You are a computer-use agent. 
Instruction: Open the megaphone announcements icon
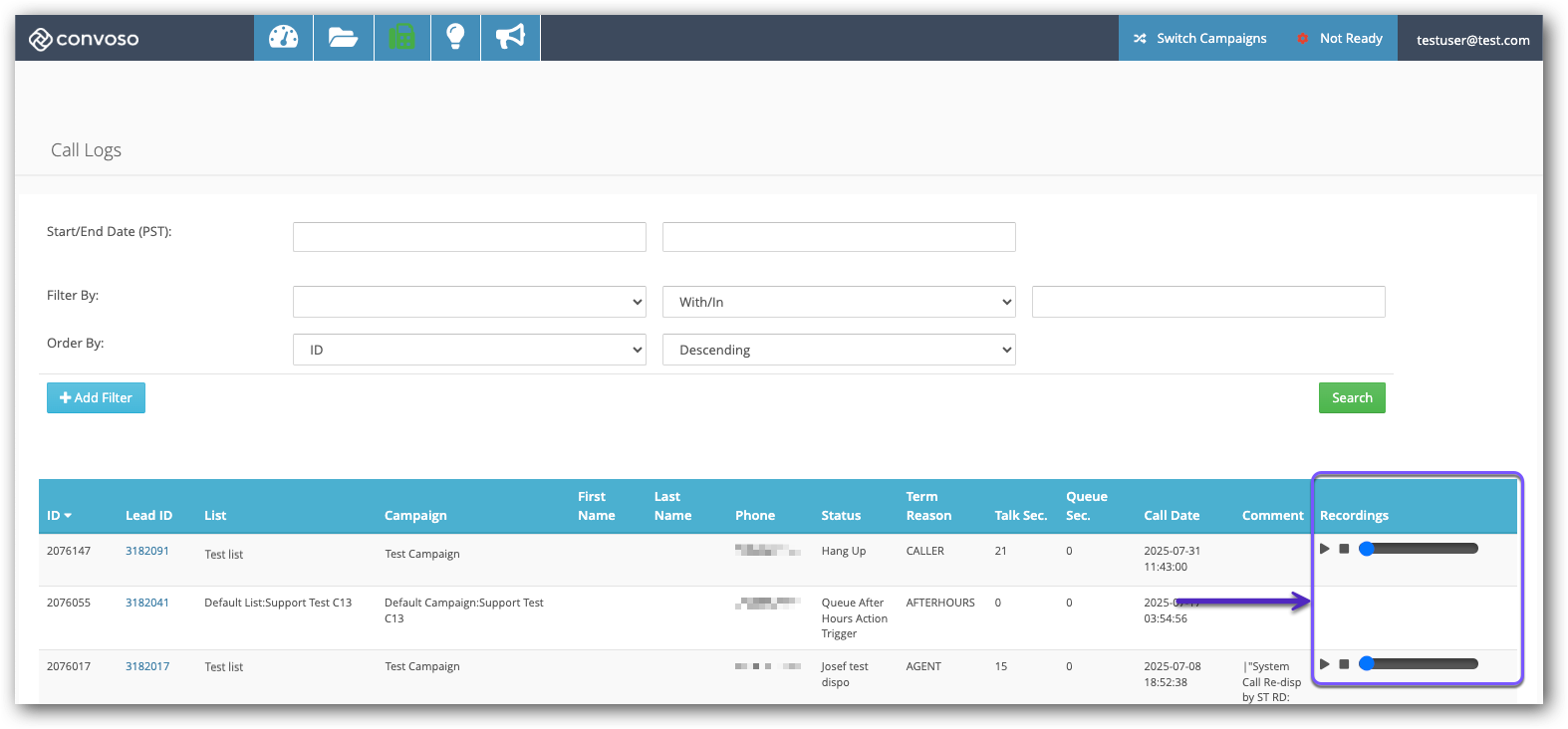510,38
